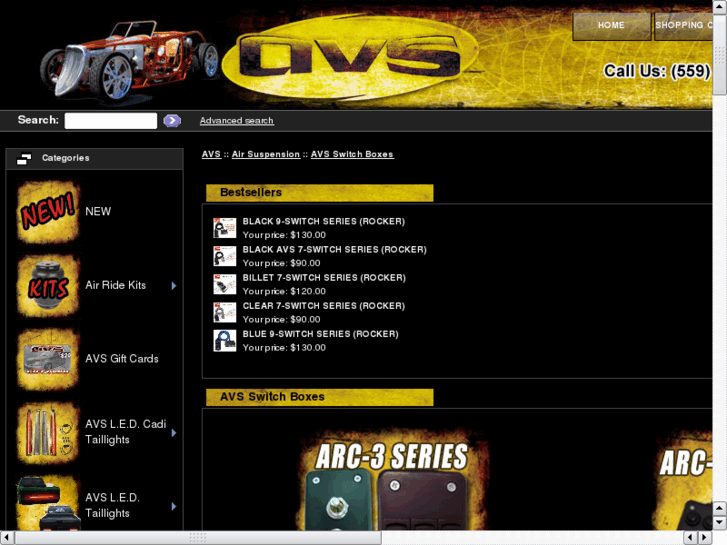Click the hot rod car image in header
727x545 pixels.
(x=130, y=60)
